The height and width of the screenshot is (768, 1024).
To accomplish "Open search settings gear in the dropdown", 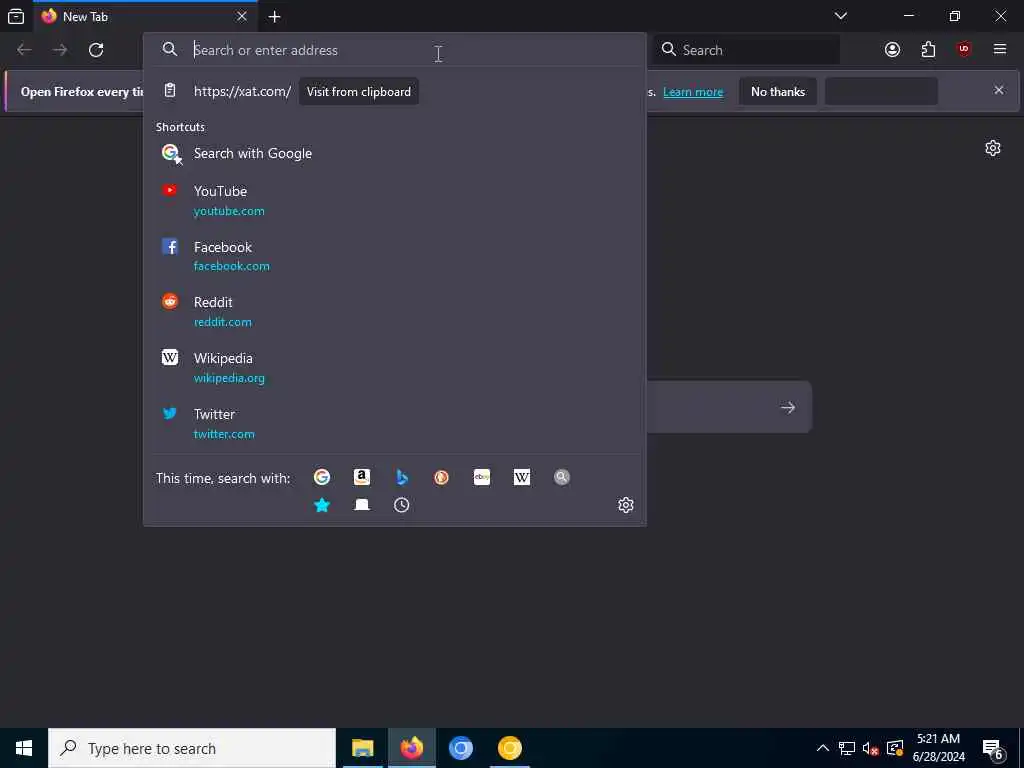I will point(626,505).
